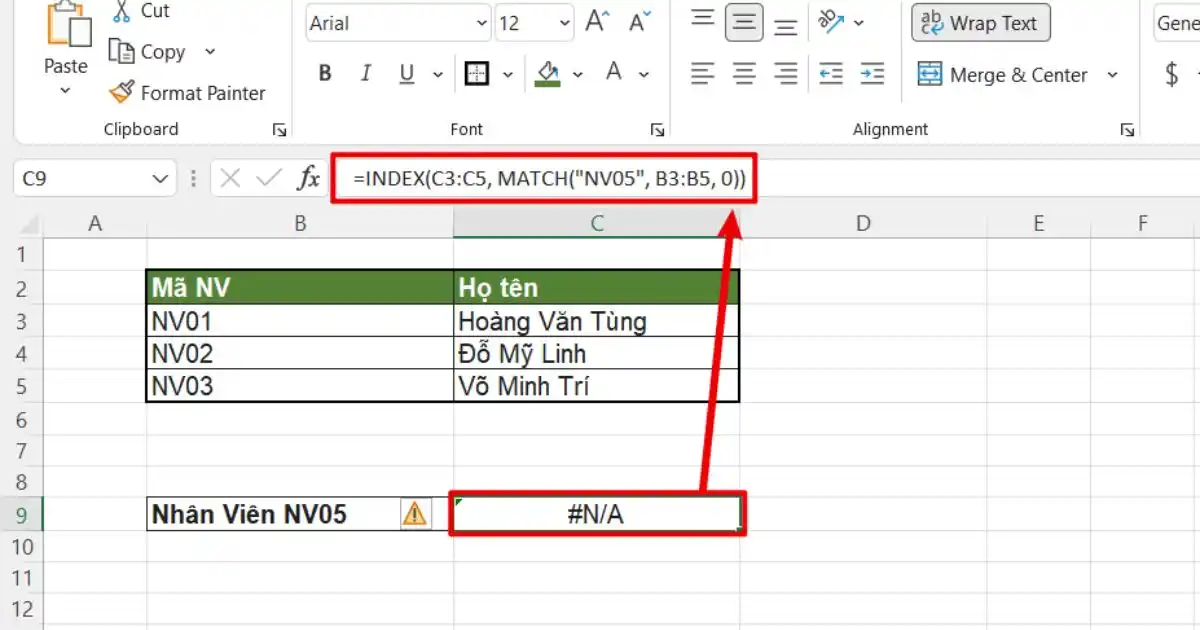Click the Increase Indent icon

tap(872, 73)
